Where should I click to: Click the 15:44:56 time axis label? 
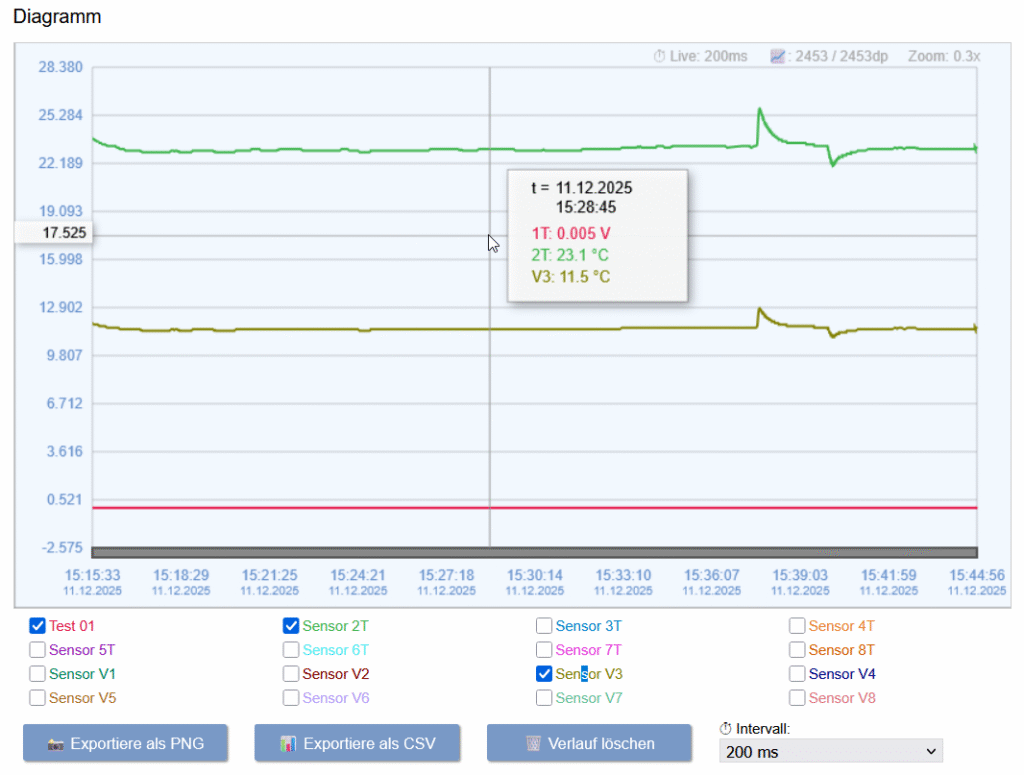pos(976,575)
